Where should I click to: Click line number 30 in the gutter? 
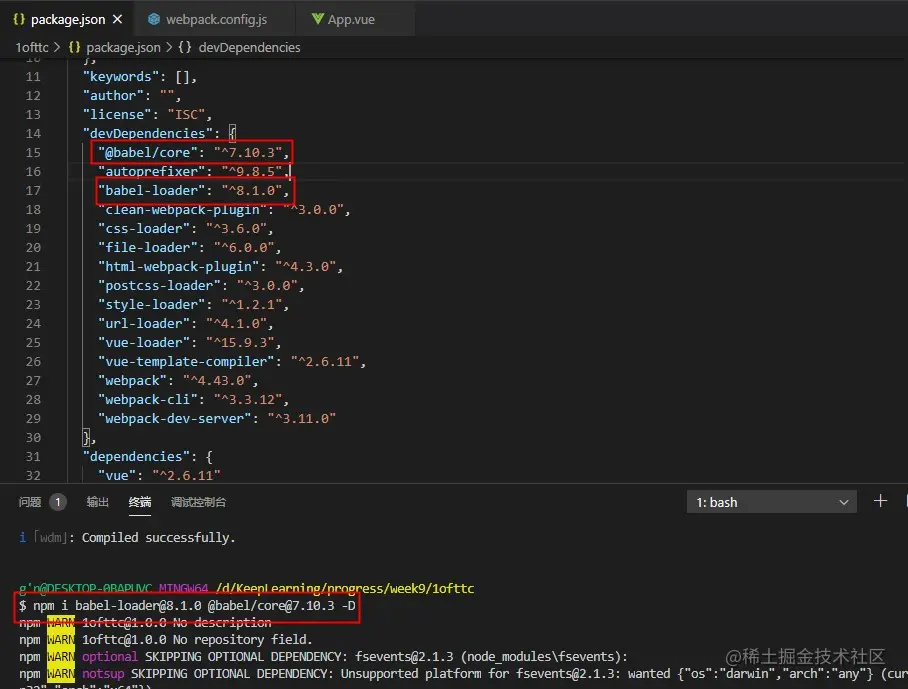(33, 437)
